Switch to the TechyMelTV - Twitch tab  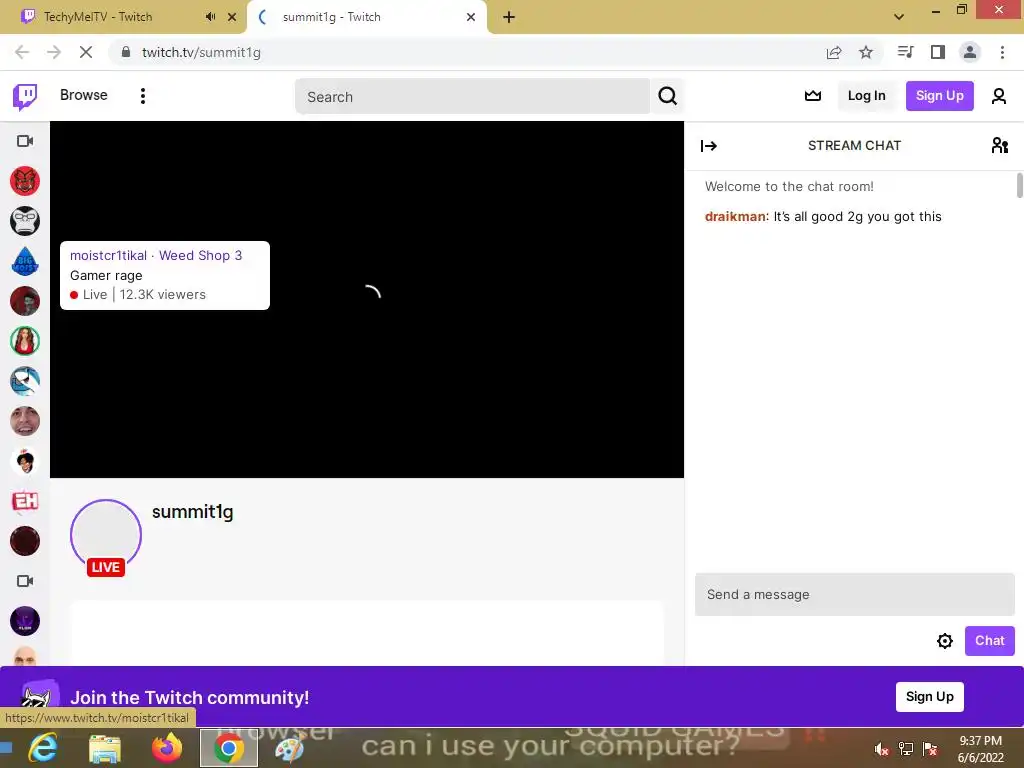tap(98, 17)
